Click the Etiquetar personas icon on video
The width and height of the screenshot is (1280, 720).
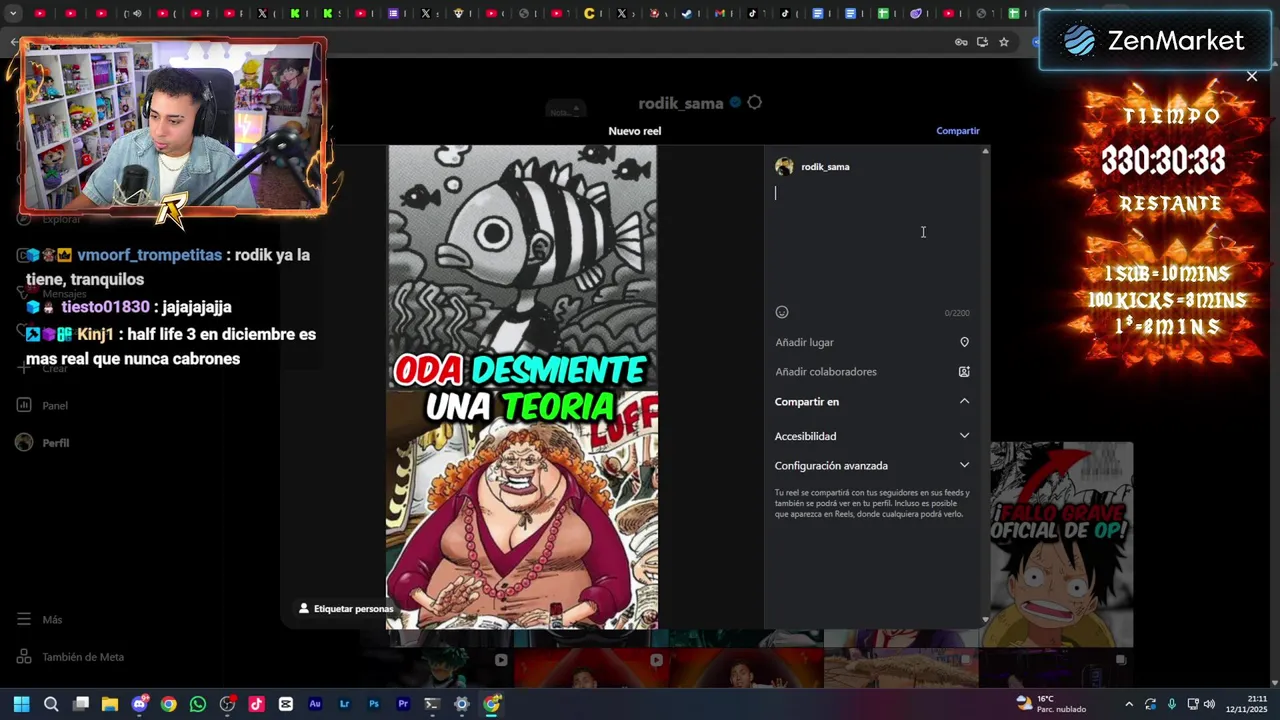304,608
